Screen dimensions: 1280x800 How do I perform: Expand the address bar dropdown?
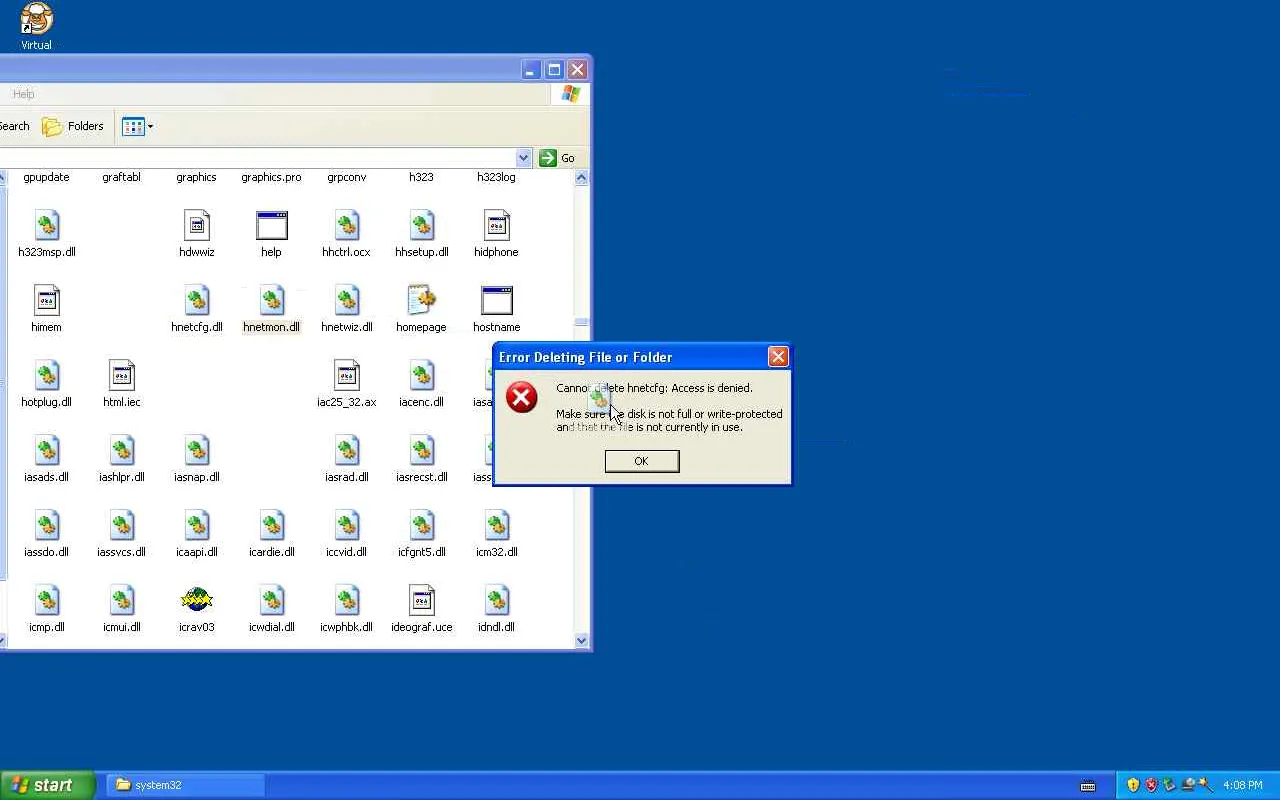(523, 158)
